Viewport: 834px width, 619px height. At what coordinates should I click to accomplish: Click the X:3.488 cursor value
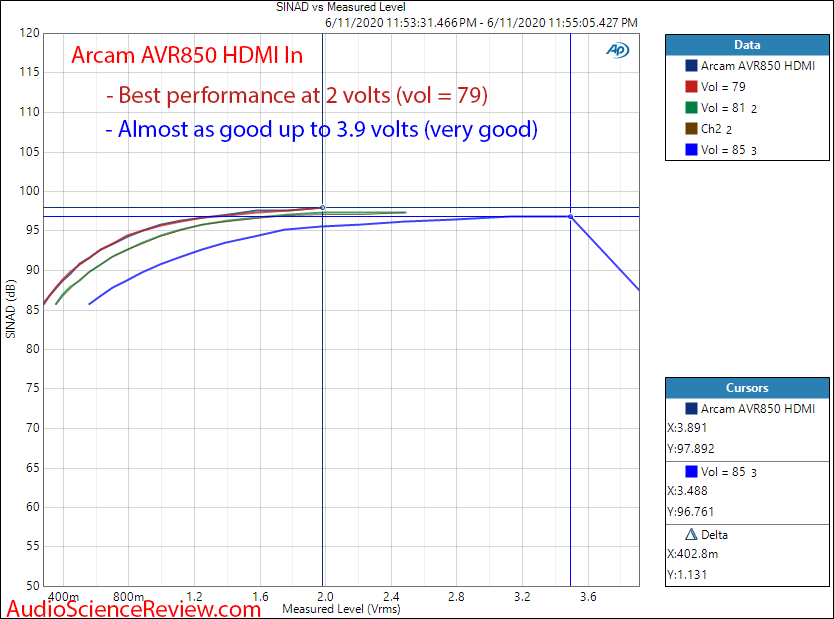coord(687,491)
